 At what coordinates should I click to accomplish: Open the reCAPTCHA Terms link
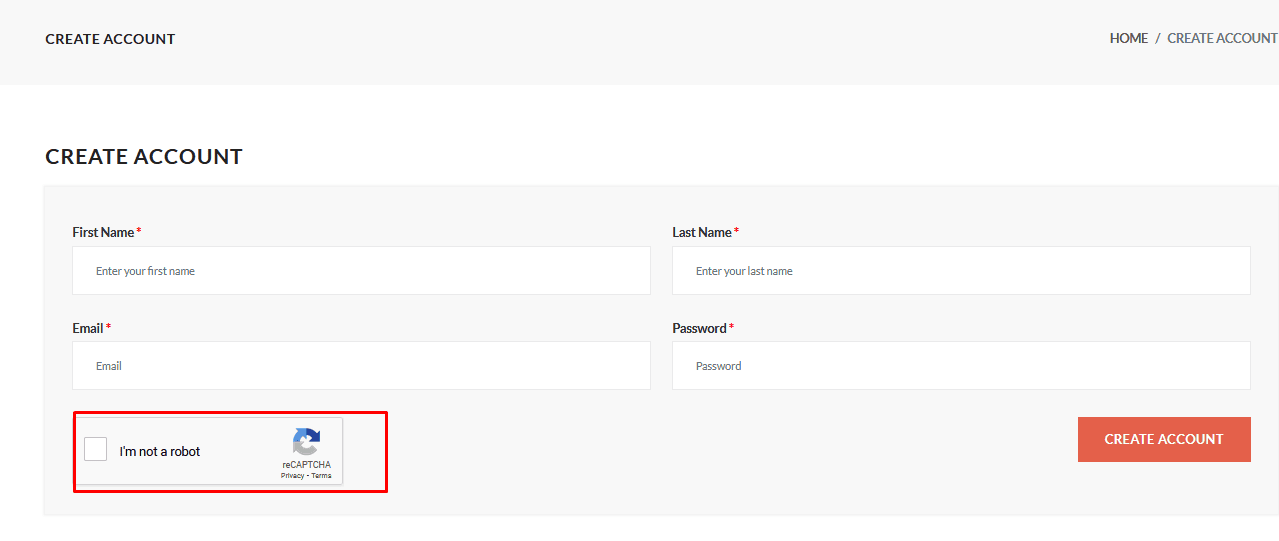click(321, 476)
